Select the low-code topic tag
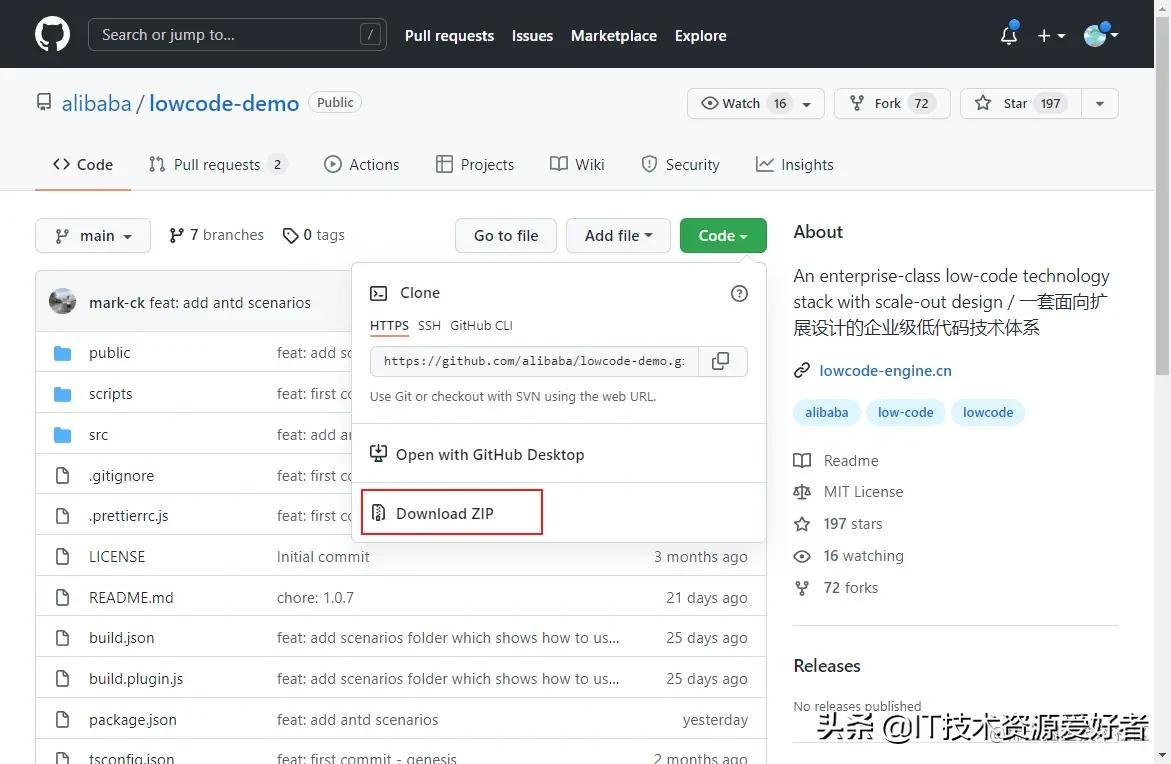The height and width of the screenshot is (764, 1171). [x=905, y=412]
